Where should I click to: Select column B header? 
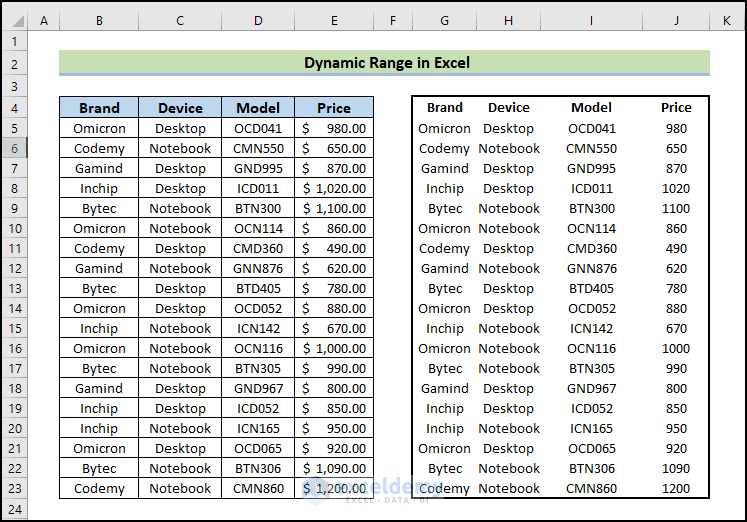click(99, 20)
